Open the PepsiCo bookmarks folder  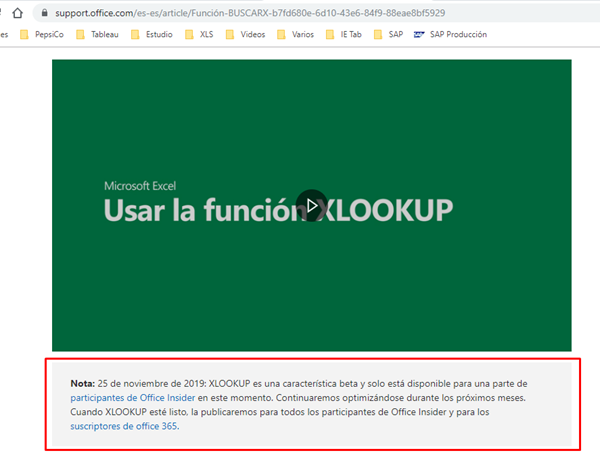click(x=42, y=34)
